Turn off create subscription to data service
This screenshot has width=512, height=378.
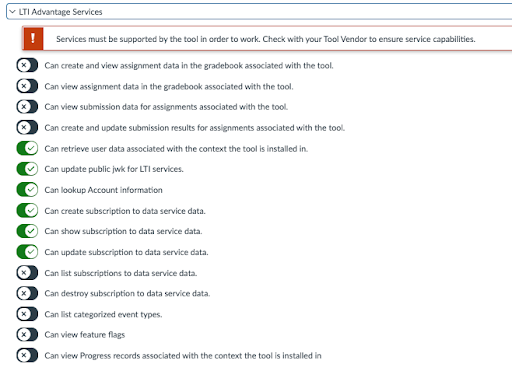pyautogui.click(x=27, y=211)
